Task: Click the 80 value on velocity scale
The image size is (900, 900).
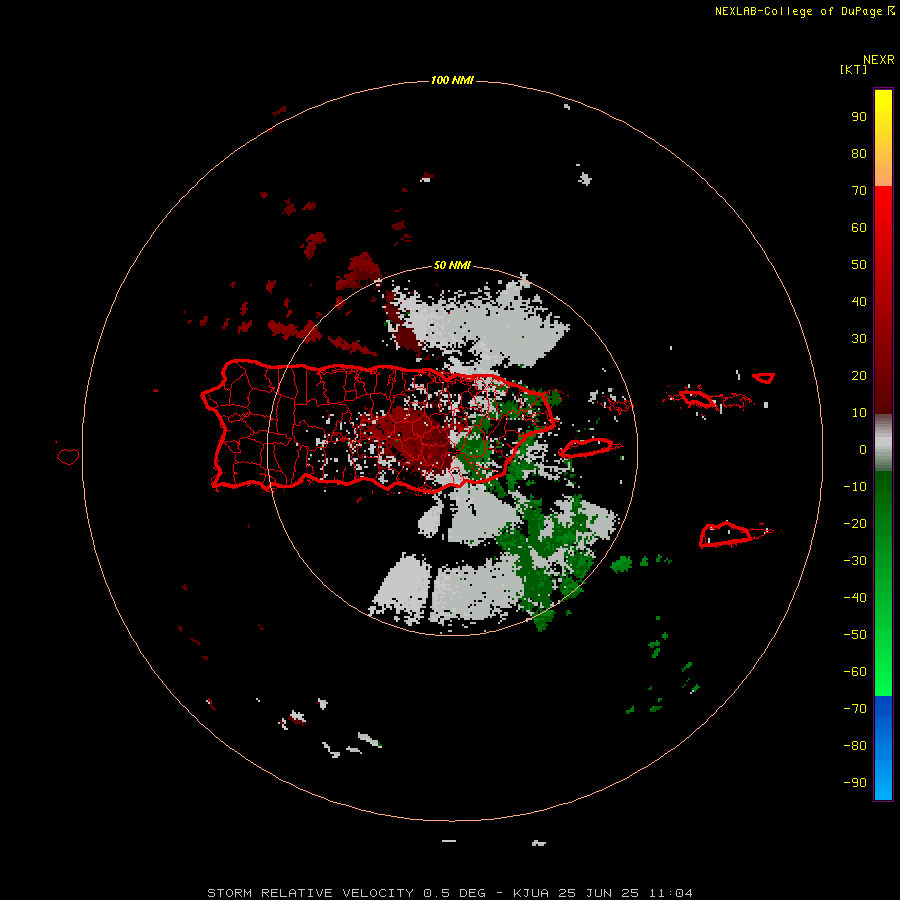Action: coord(859,154)
